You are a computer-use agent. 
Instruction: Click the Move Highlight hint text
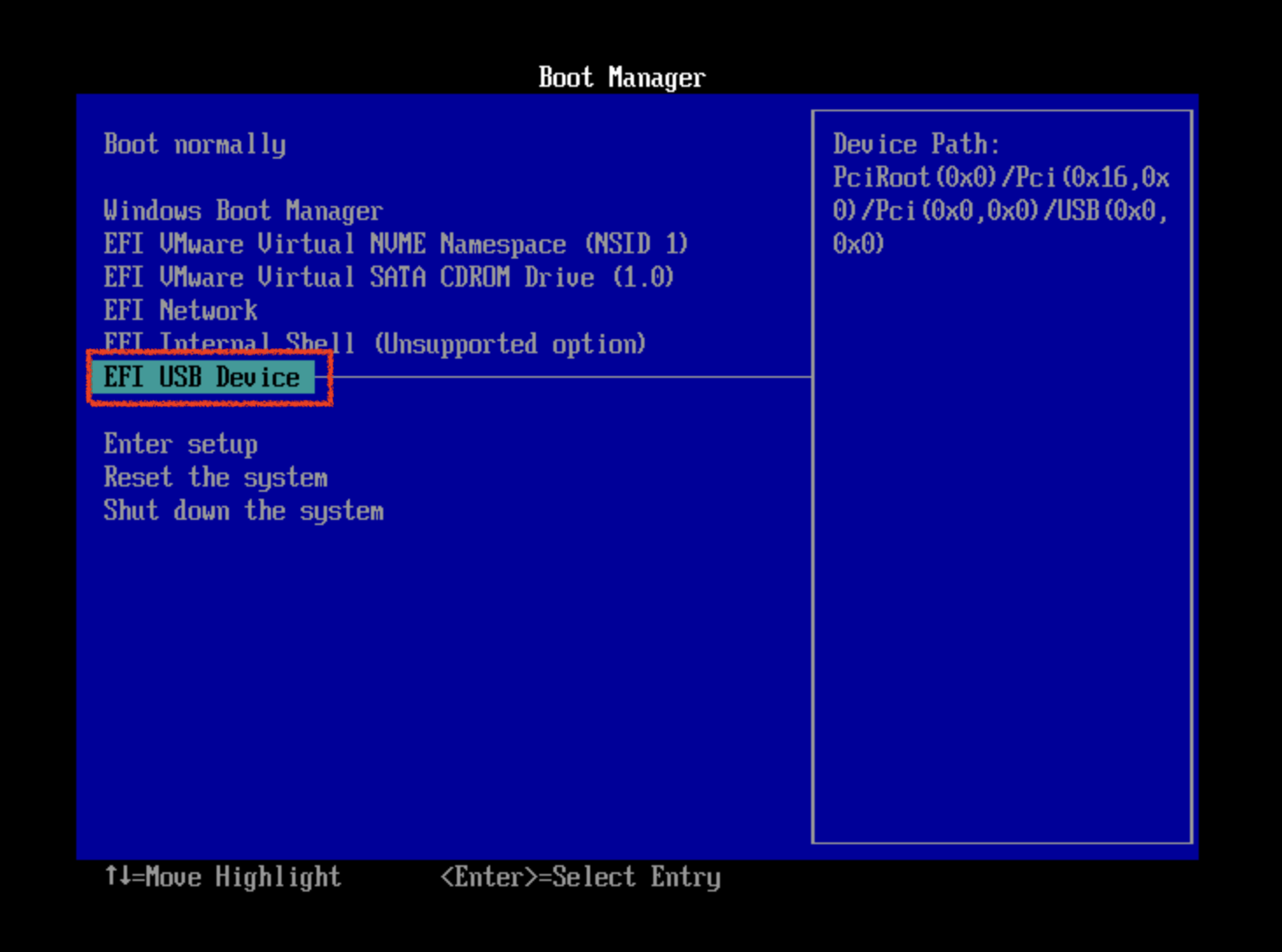pyautogui.click(x=223, y=877)
